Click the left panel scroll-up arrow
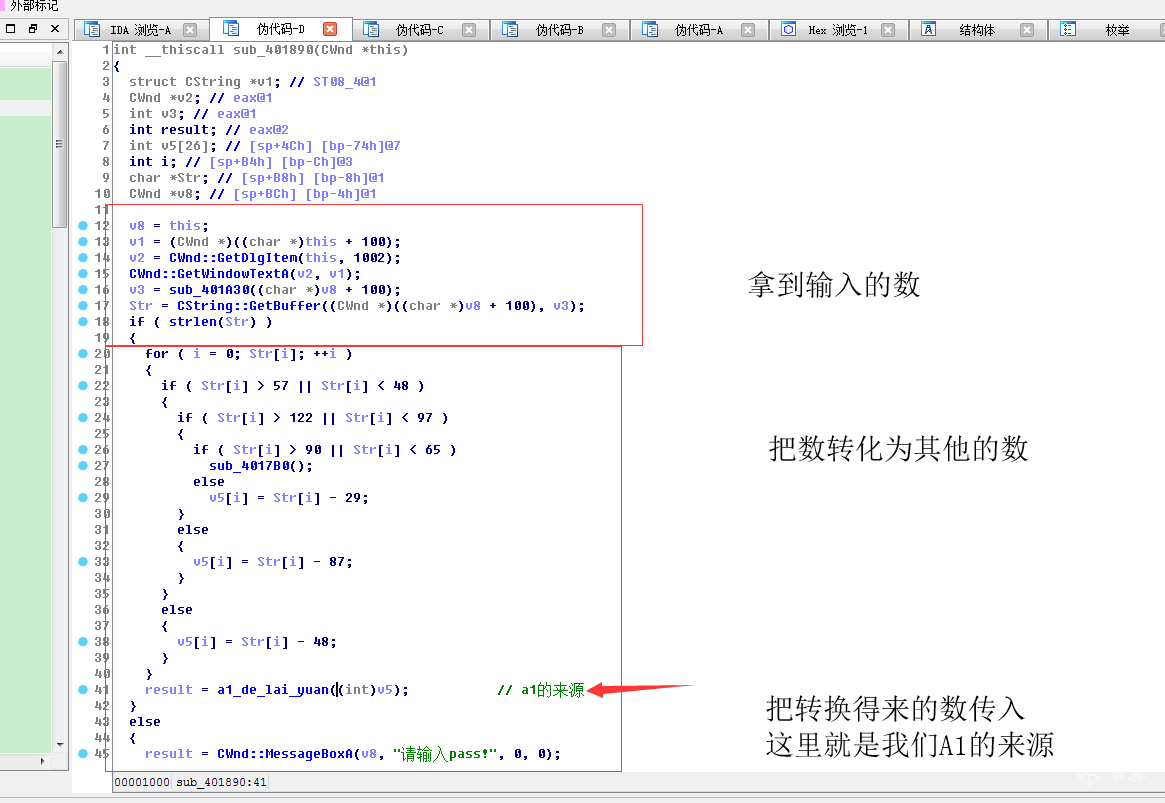Viewport: 1165px width, 803px height. pos(59,52)
